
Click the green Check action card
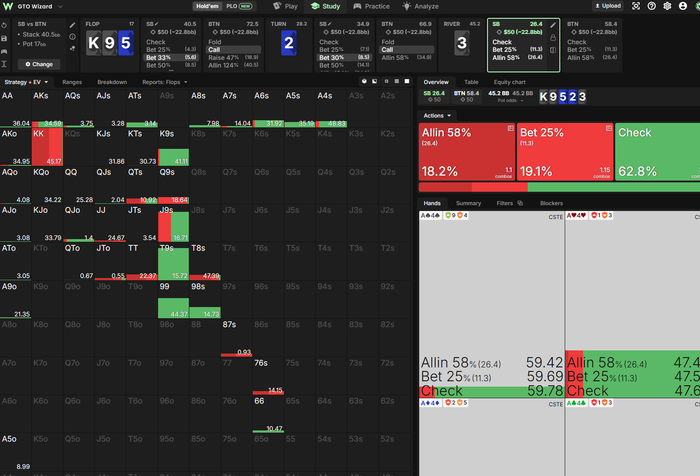pyautogui.click(x=657, y=152)
